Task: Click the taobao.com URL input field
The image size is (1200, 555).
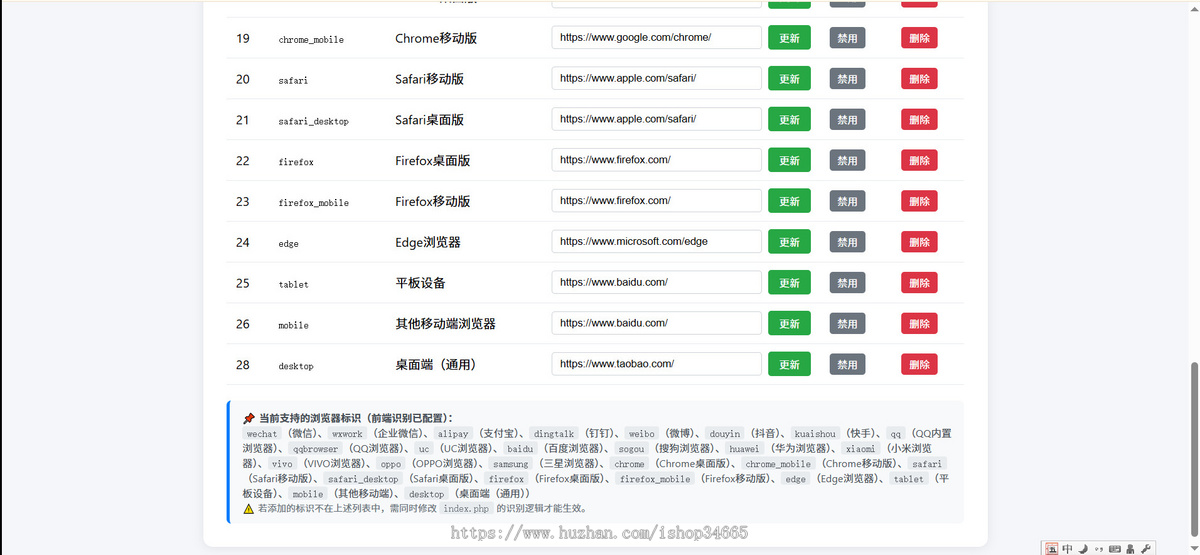Action: 657,364
